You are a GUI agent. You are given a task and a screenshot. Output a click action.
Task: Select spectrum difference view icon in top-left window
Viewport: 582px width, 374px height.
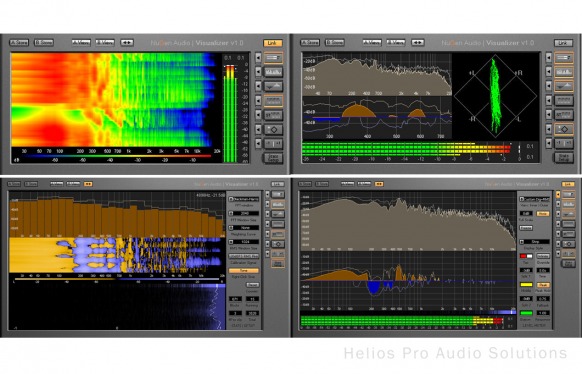coord(273,86)
